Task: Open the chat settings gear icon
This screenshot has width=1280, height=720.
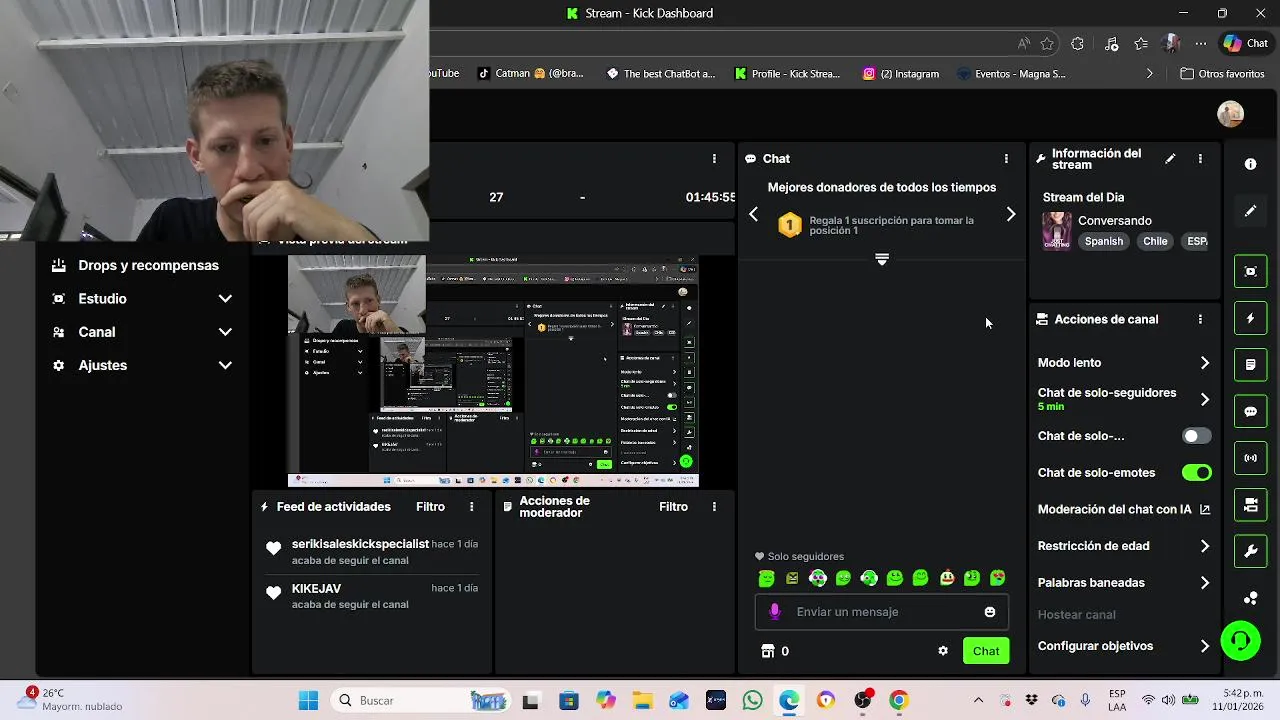Action: pos(942,651)
